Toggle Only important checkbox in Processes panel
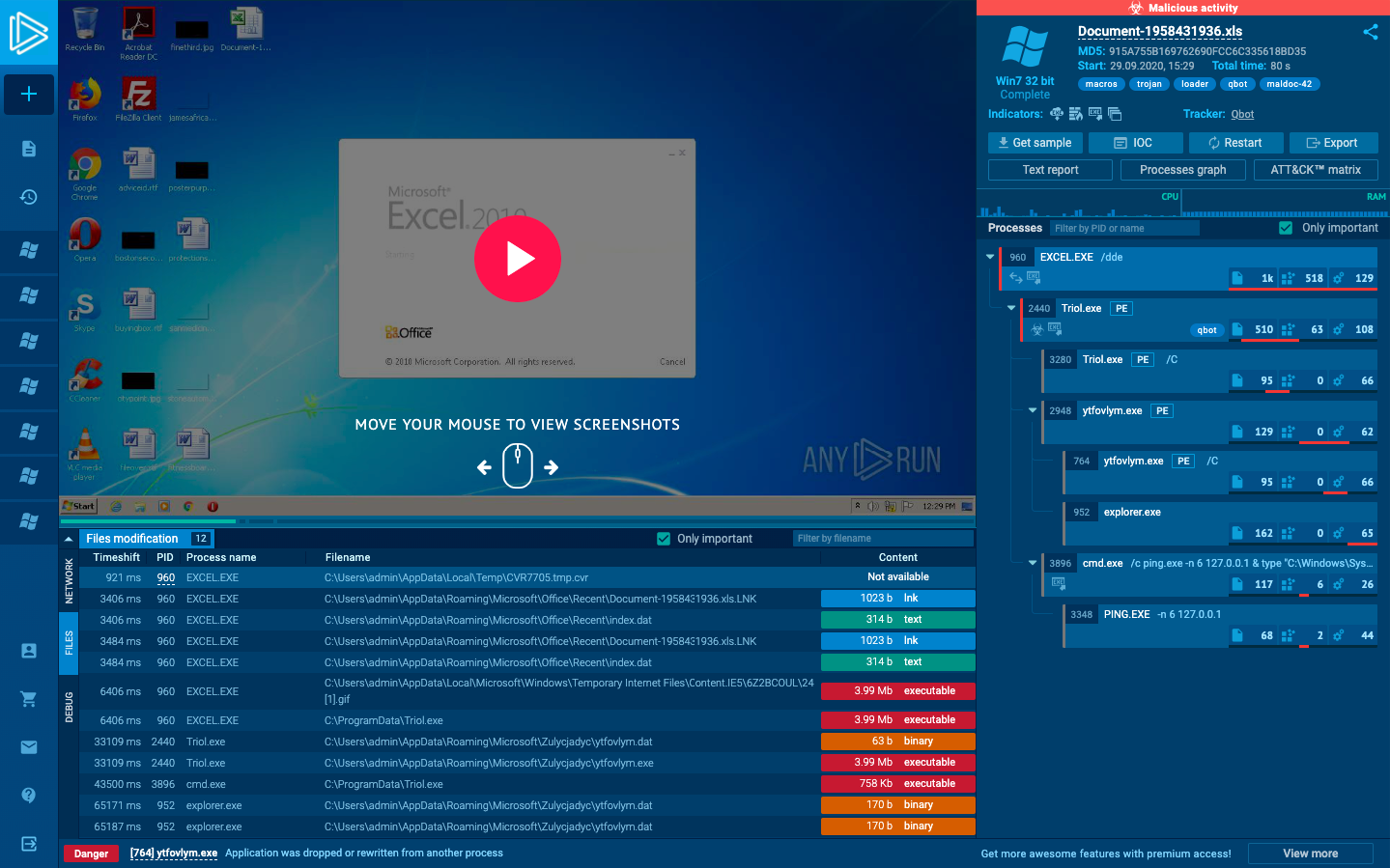The image size is (1390, 868). (1286, 228)
